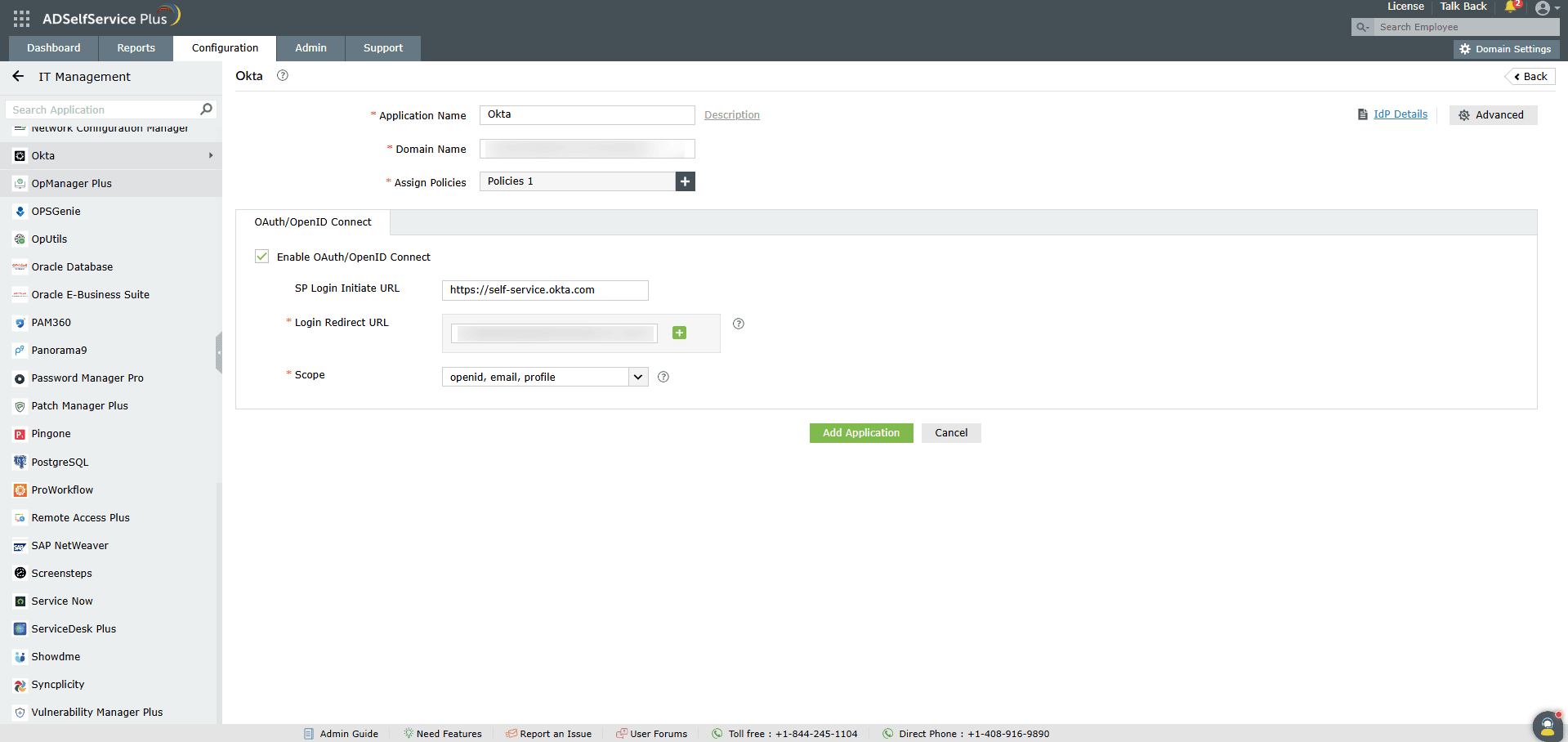Go back using the IT Management arrow

(16, 76)
